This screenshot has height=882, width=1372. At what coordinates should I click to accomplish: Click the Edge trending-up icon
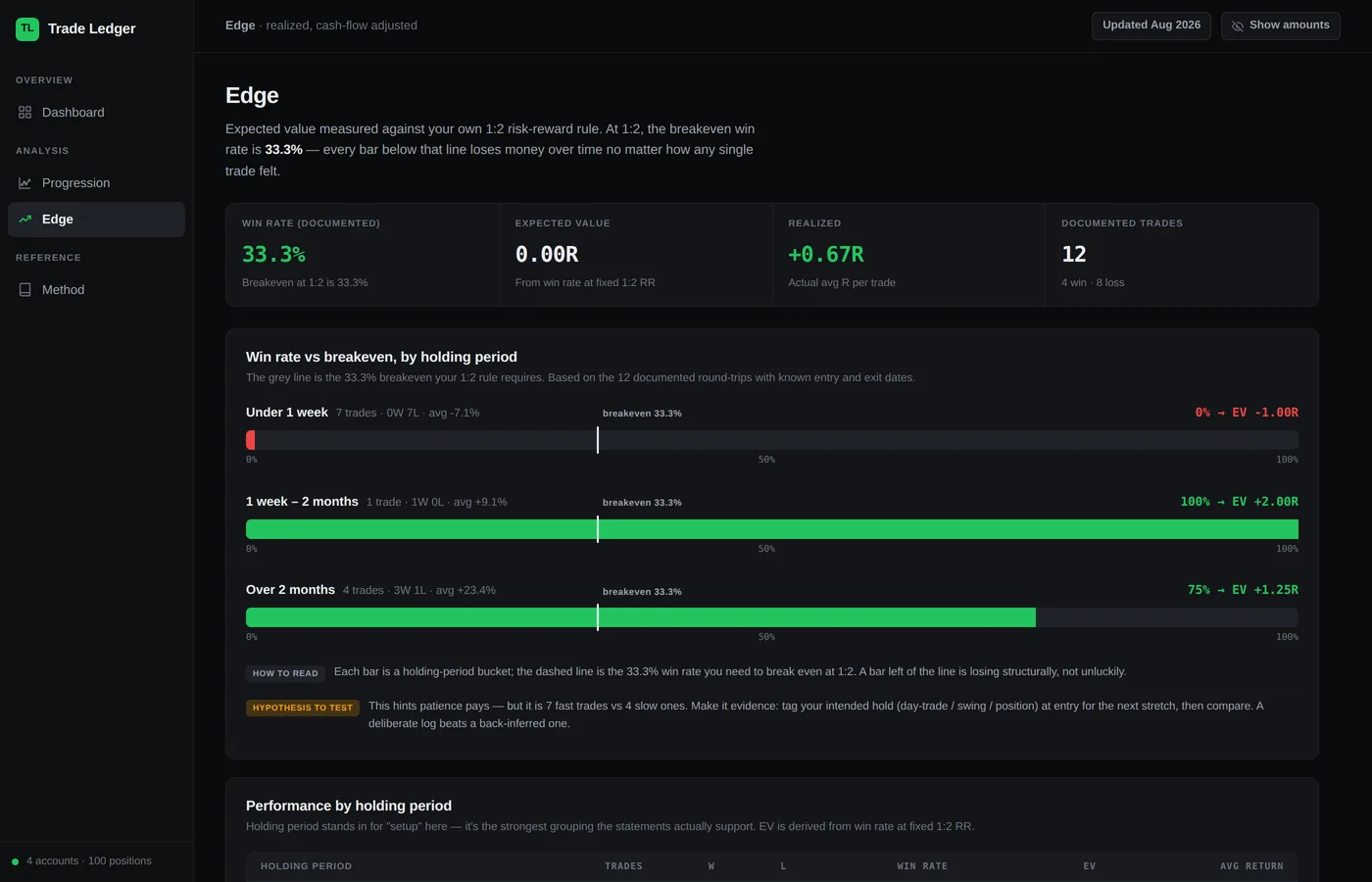tap(24, 220)
